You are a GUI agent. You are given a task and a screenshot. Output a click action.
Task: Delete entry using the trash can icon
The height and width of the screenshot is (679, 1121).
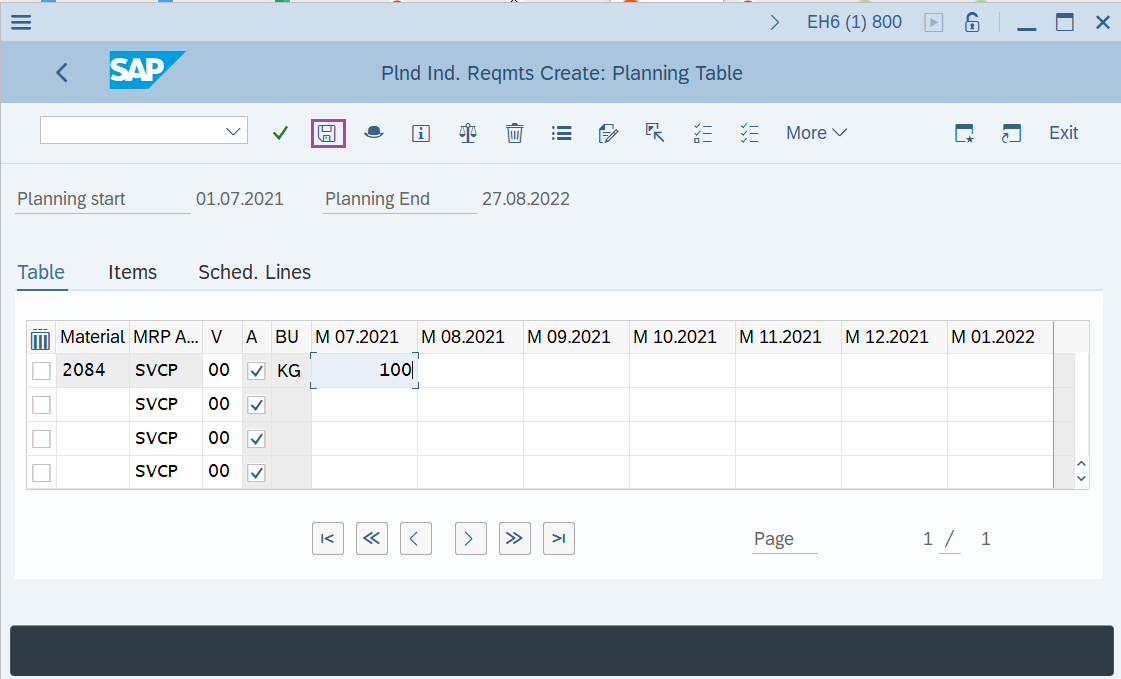click(514, 132)
